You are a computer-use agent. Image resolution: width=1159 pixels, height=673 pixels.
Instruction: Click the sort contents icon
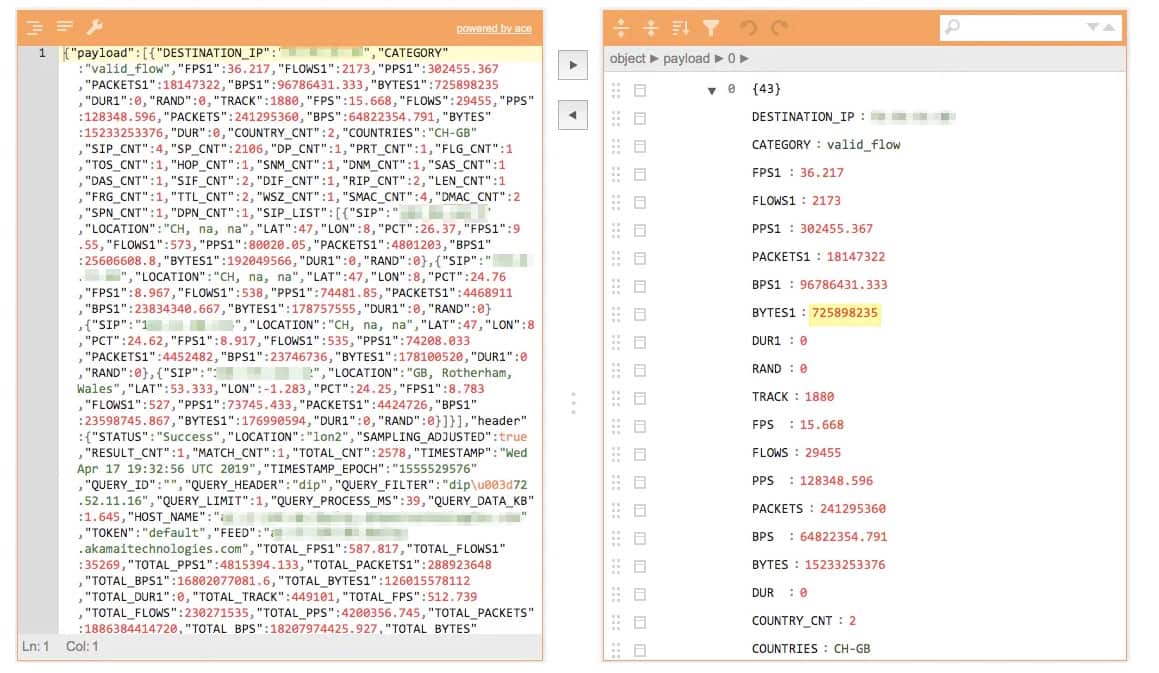(x=681, y=28)
